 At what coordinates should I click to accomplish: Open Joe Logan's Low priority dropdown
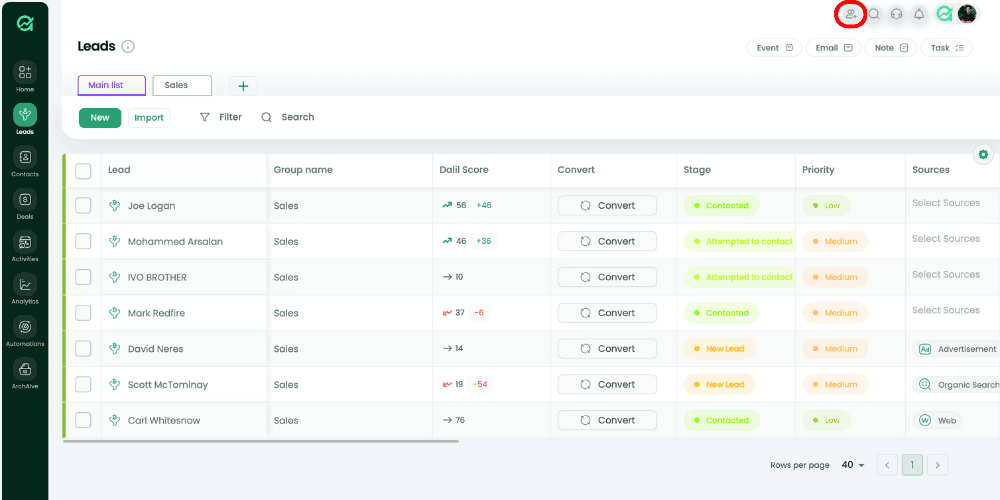tap(827, 205)
